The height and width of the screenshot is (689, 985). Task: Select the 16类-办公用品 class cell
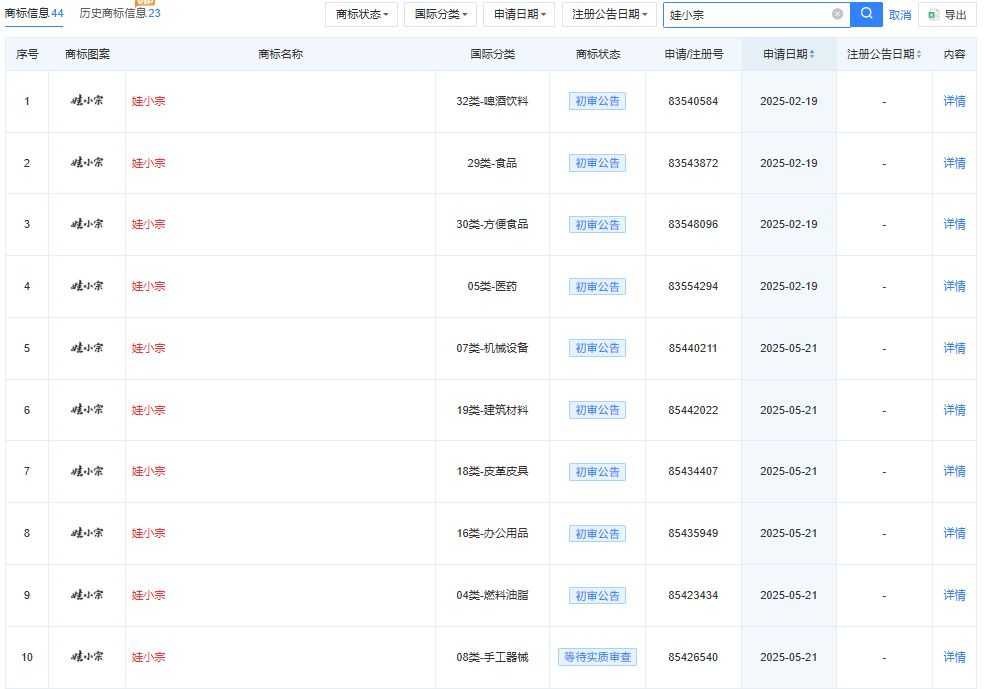(x=492, y=533)
